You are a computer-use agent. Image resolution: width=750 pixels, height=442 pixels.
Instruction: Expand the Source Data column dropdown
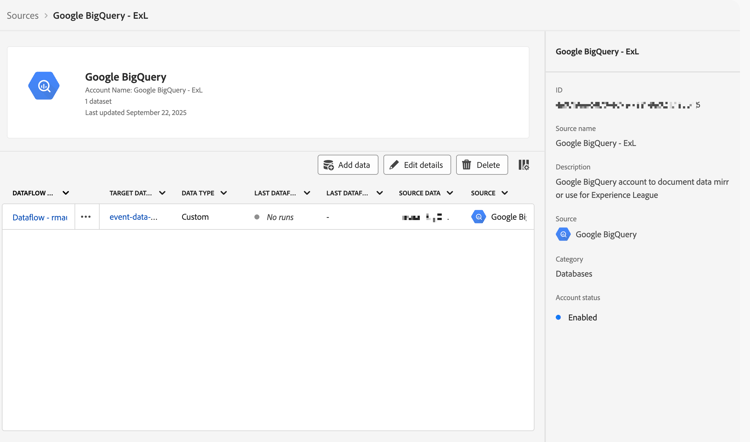(450, 193)
